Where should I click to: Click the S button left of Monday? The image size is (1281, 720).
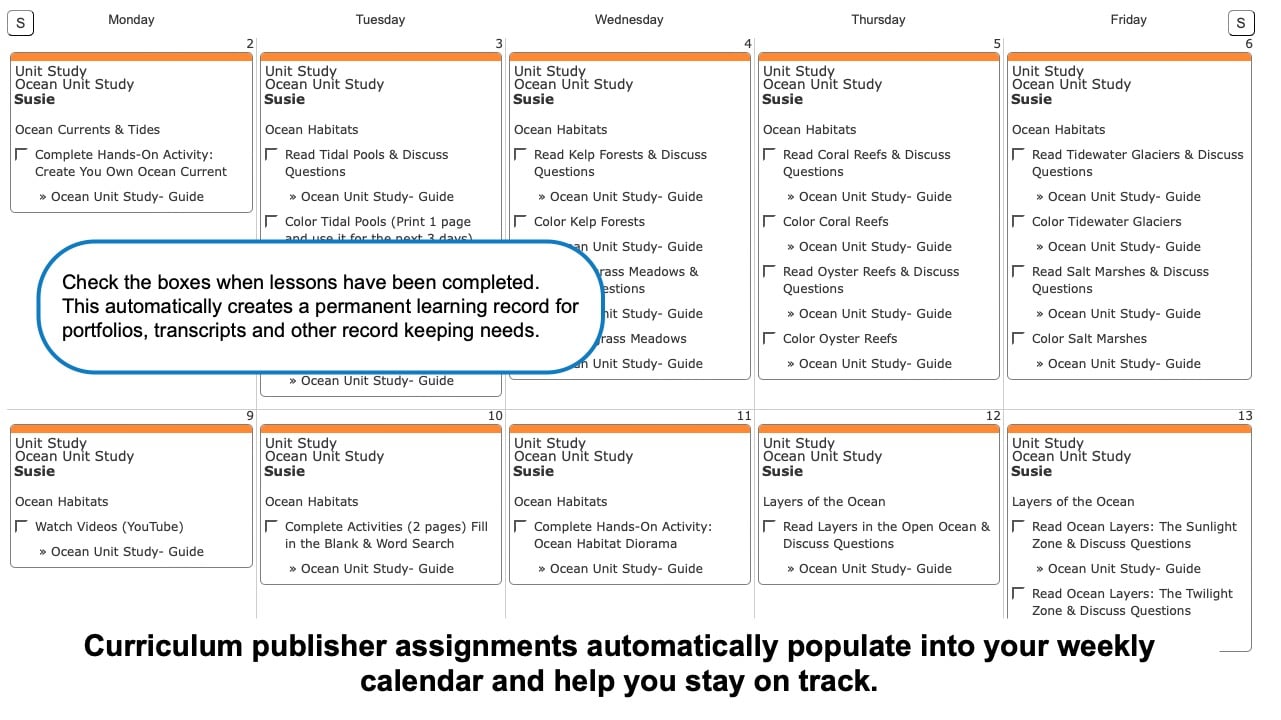(x=21, y=23)
